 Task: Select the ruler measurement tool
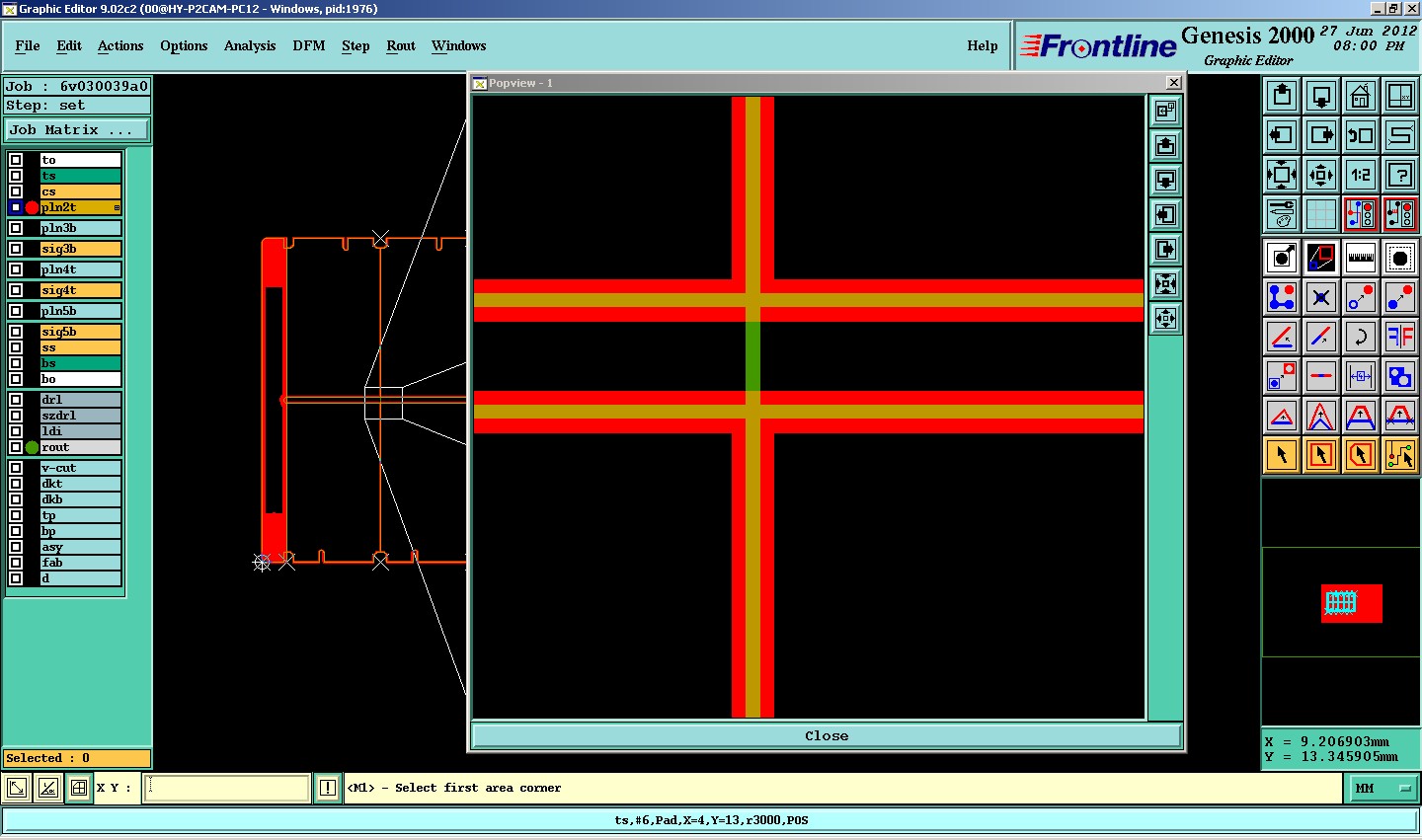(x=1360, y=258)
